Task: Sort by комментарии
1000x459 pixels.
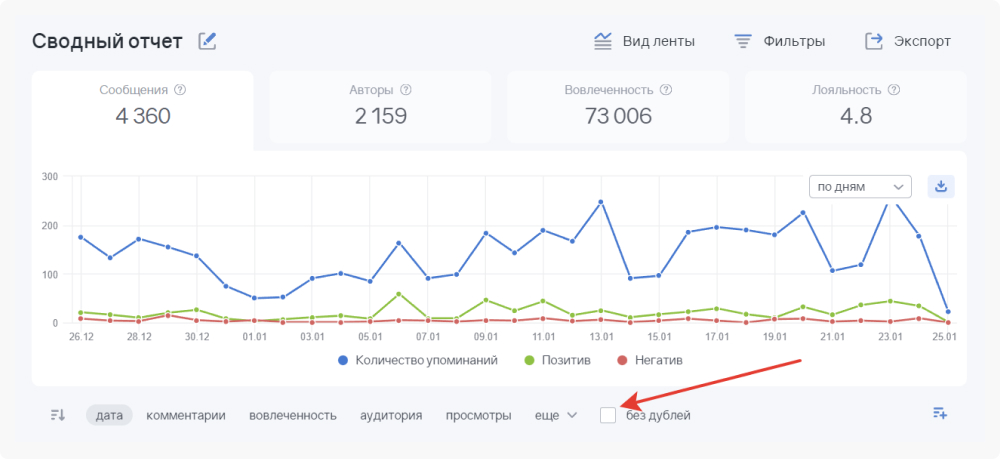Action: (186, 415)
